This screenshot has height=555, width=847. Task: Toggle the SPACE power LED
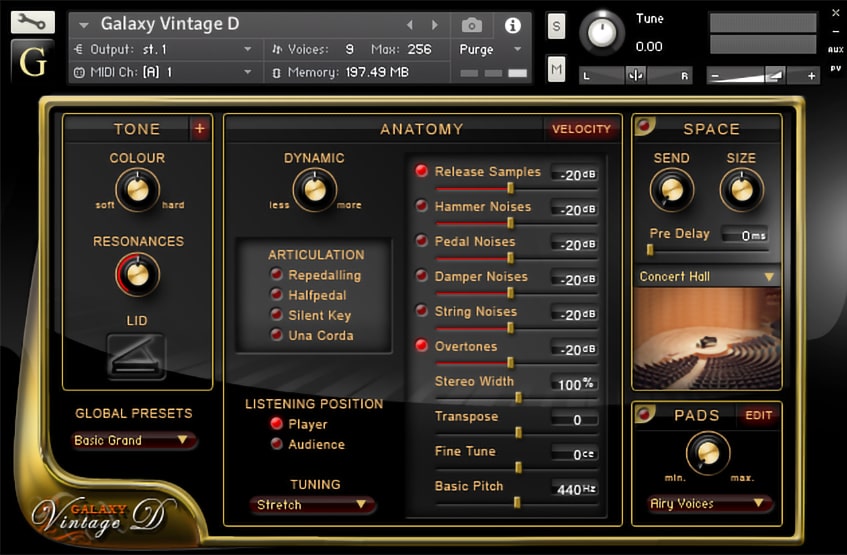click(643, 125)
